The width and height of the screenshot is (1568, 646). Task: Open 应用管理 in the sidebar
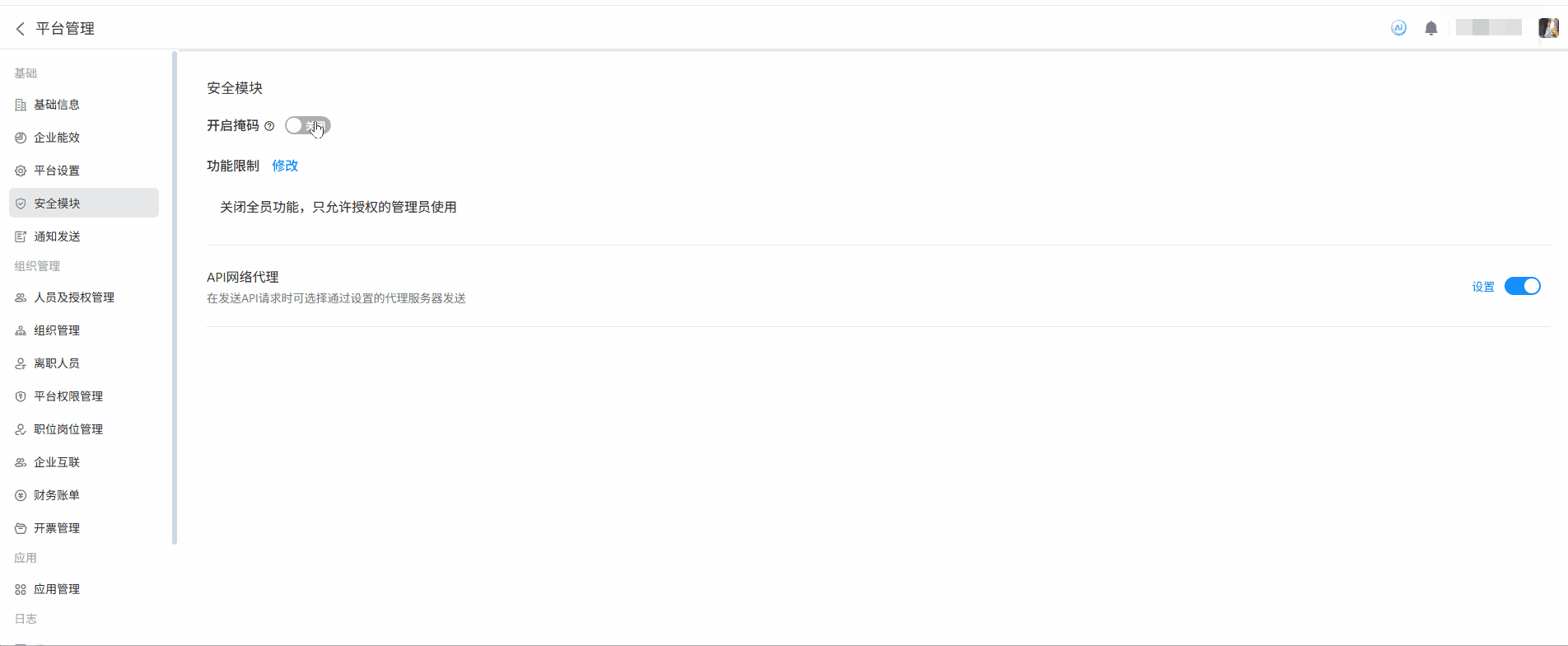point(57,589)
